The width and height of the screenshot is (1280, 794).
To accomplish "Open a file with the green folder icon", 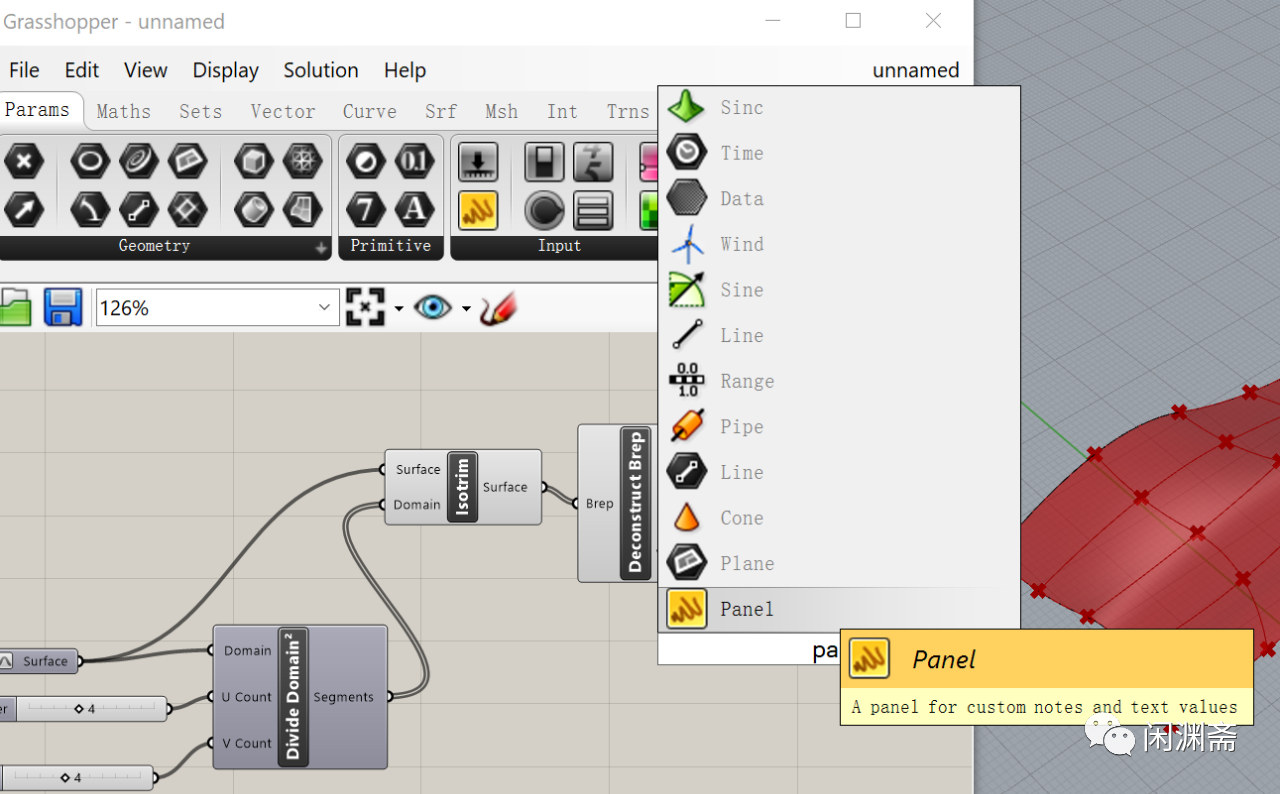I will pos(14,307).
